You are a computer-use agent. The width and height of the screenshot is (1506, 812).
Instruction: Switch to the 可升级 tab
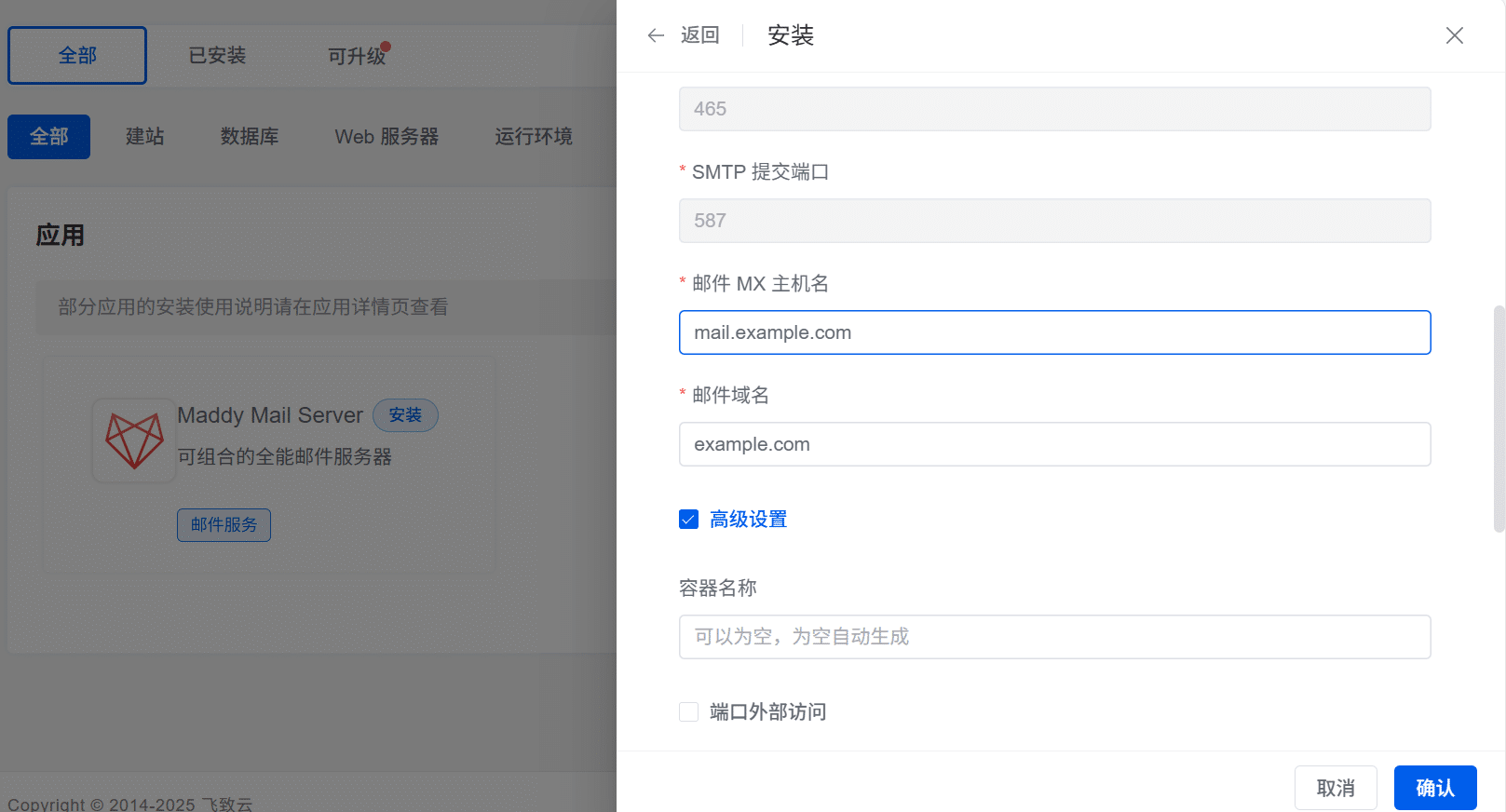pos(357,56)
